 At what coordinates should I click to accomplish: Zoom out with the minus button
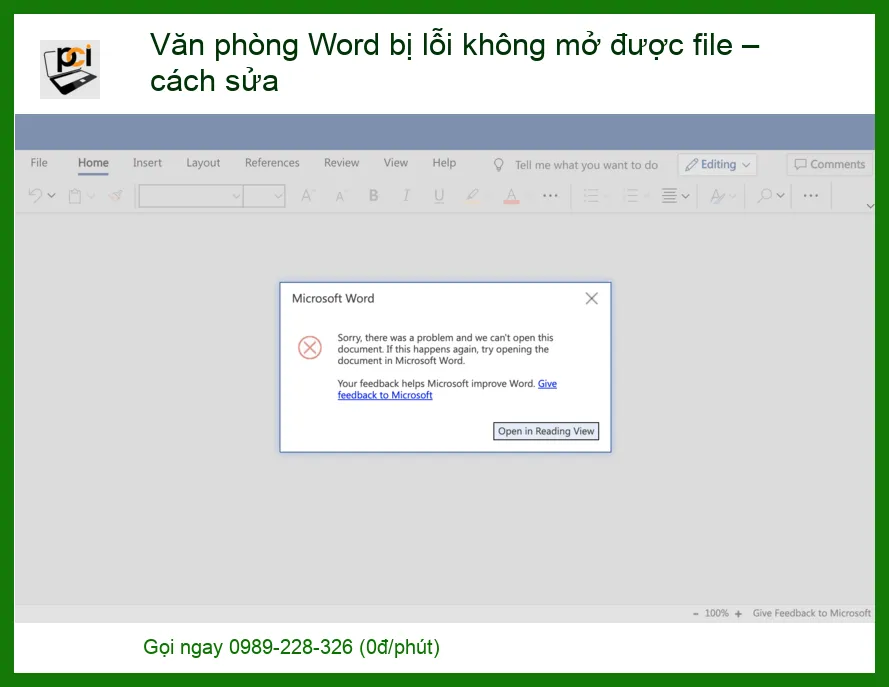coord(696,614)
